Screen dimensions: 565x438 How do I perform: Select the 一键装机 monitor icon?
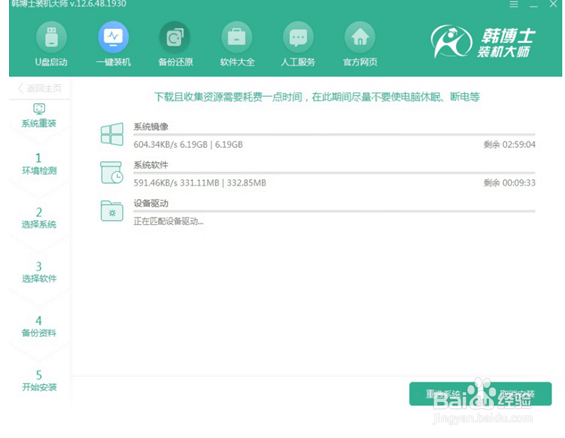click(x=113, y=37)
